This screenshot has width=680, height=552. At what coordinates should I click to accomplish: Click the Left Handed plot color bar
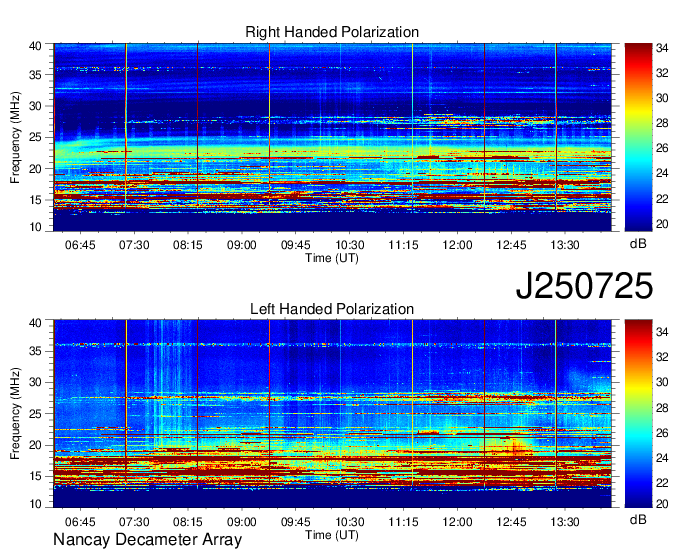coord(638,414)
